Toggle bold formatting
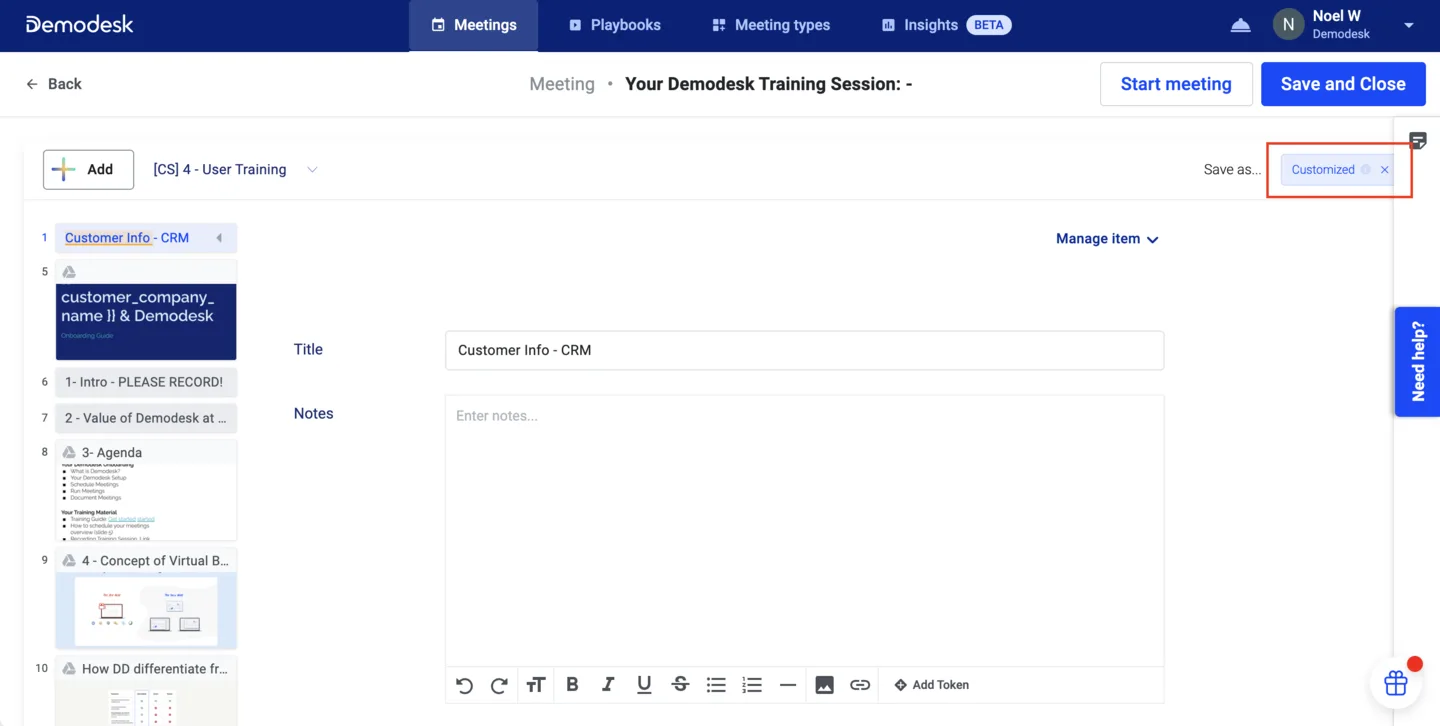Viewport: 1440px width, 726px height. coord(572,685)
